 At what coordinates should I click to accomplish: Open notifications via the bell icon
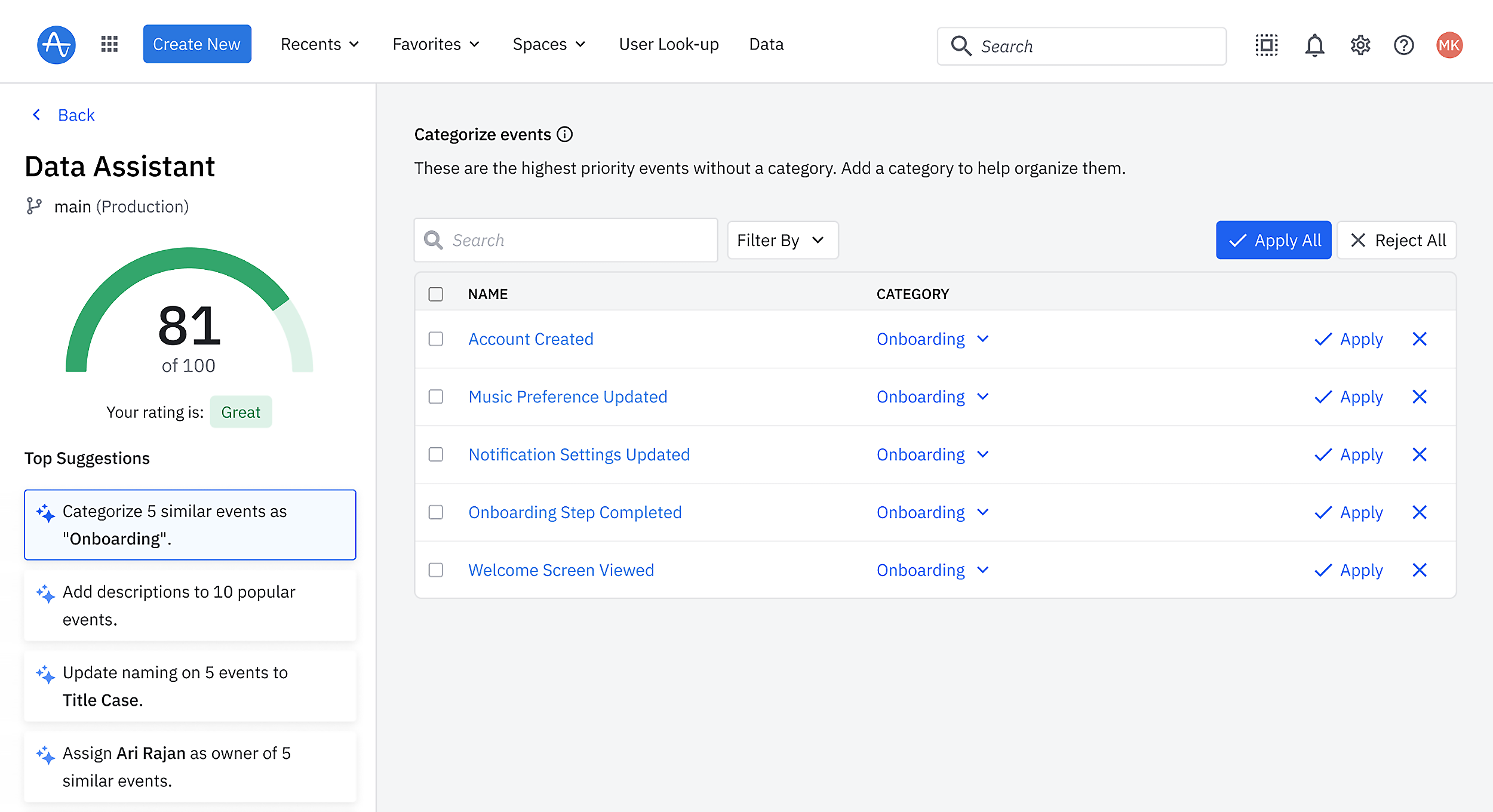coord(1314,45)
